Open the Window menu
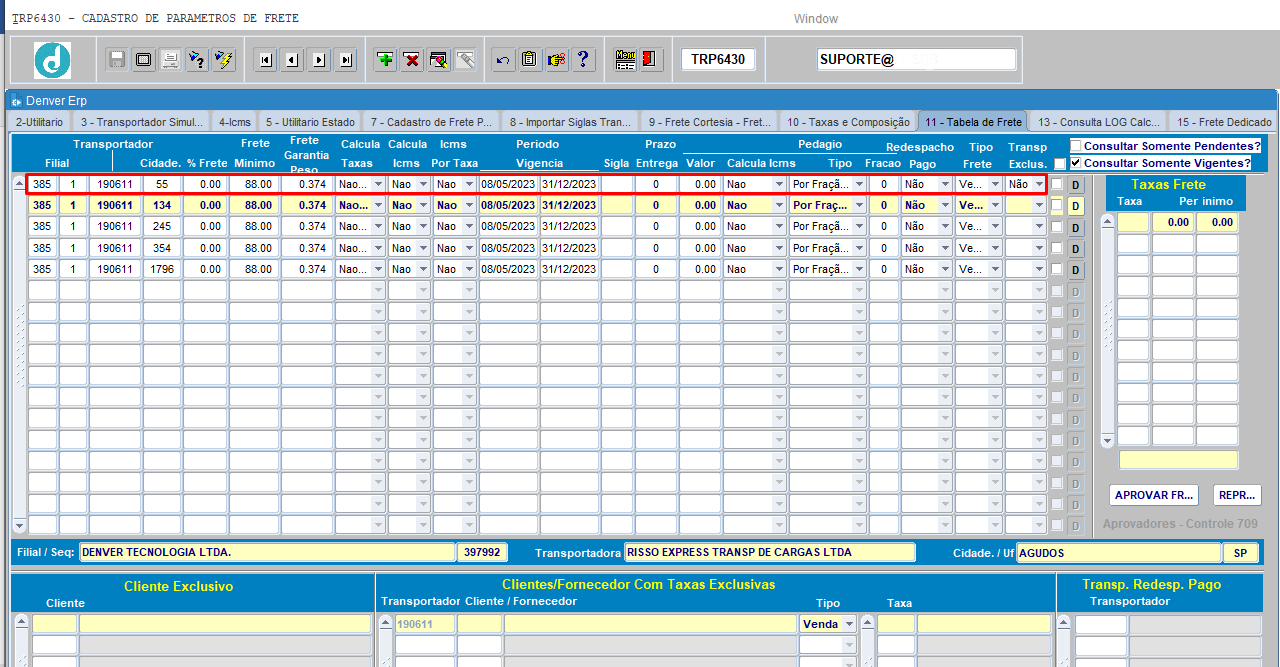1280x667 pixels. pos(816,19)
